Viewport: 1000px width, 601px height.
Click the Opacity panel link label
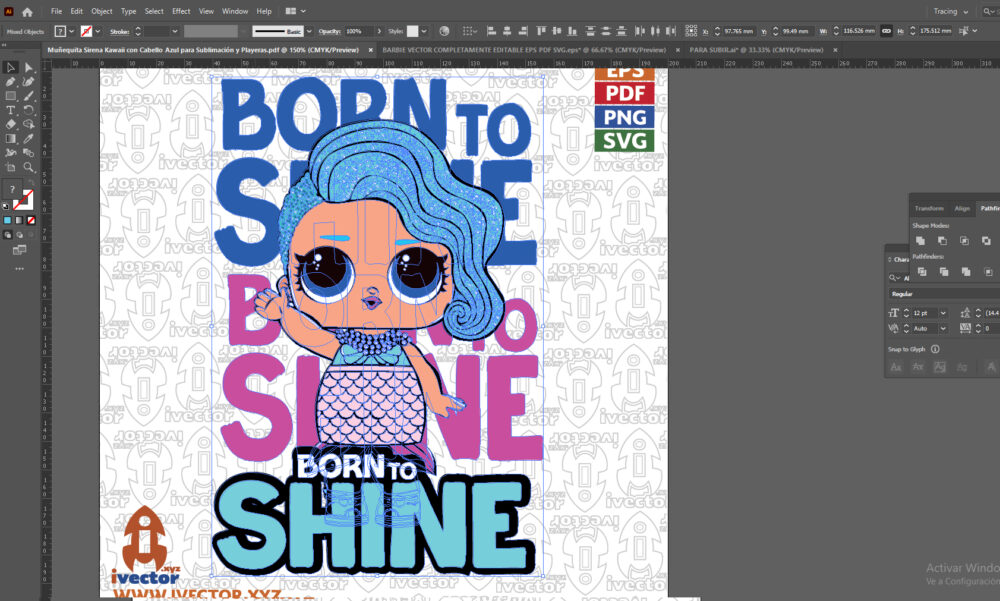coord(329,31)
